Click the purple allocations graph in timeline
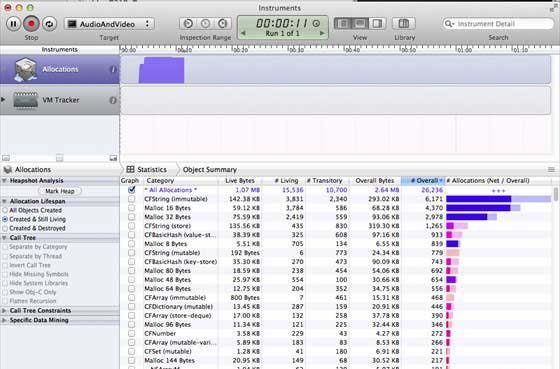The height and width of the screenshot is (369, 560). click(x=161, y=70)
